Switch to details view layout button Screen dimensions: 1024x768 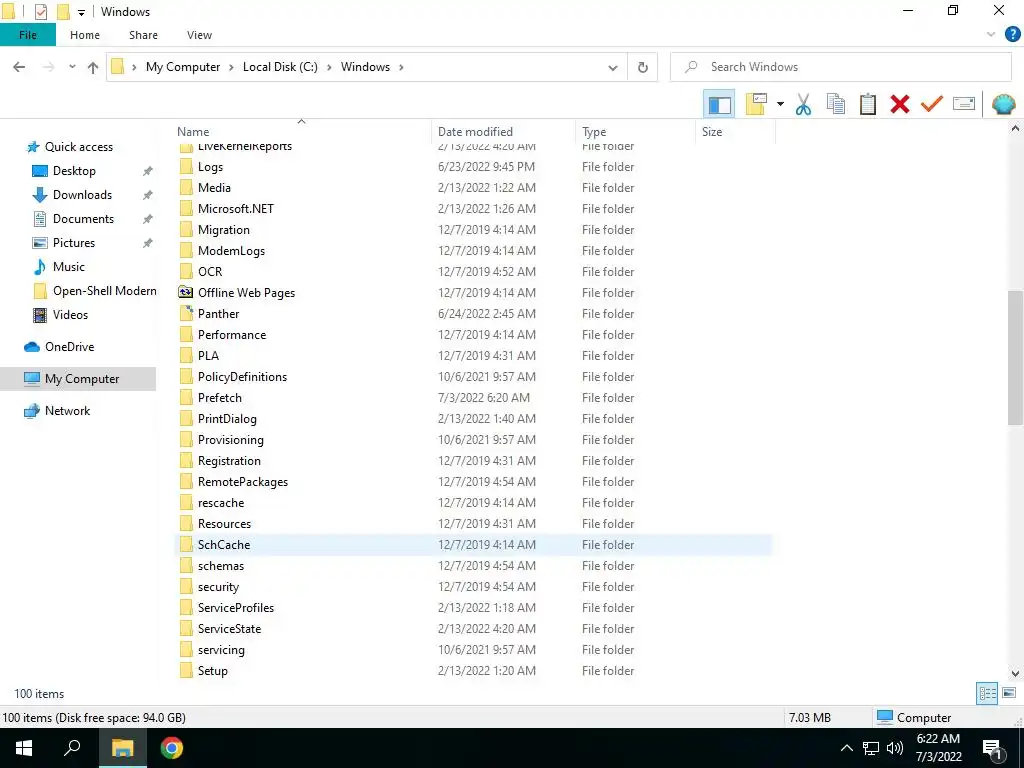point(987,694)
